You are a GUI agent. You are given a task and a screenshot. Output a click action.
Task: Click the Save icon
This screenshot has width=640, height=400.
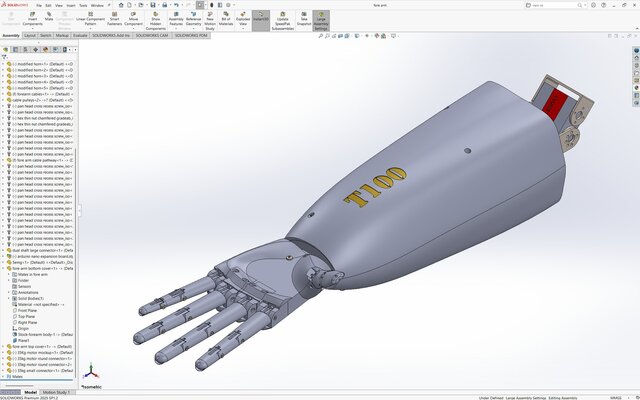pos(153,5)
